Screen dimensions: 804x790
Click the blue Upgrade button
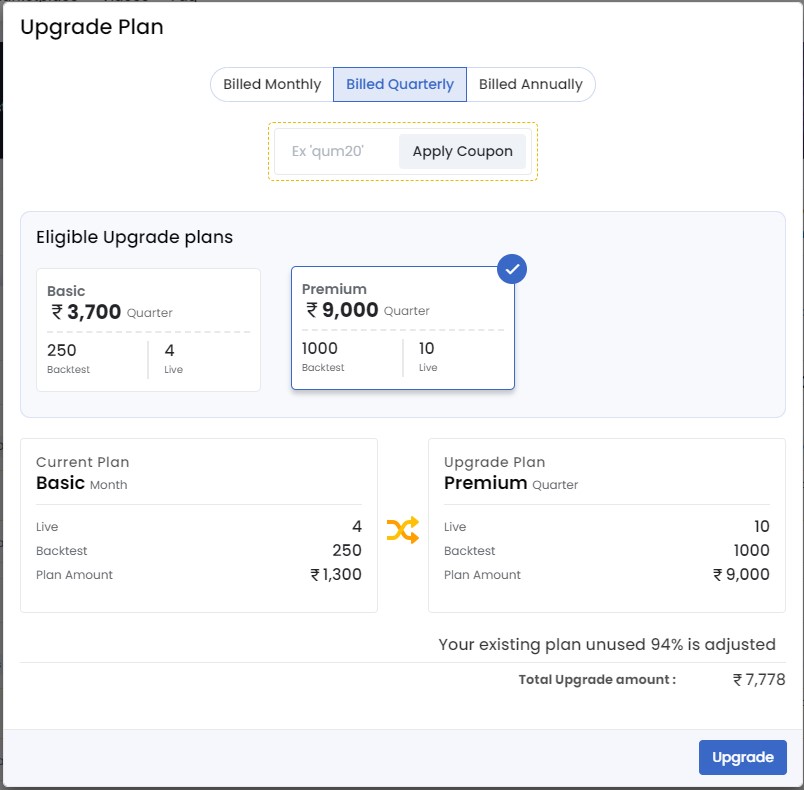pos(742,757)
